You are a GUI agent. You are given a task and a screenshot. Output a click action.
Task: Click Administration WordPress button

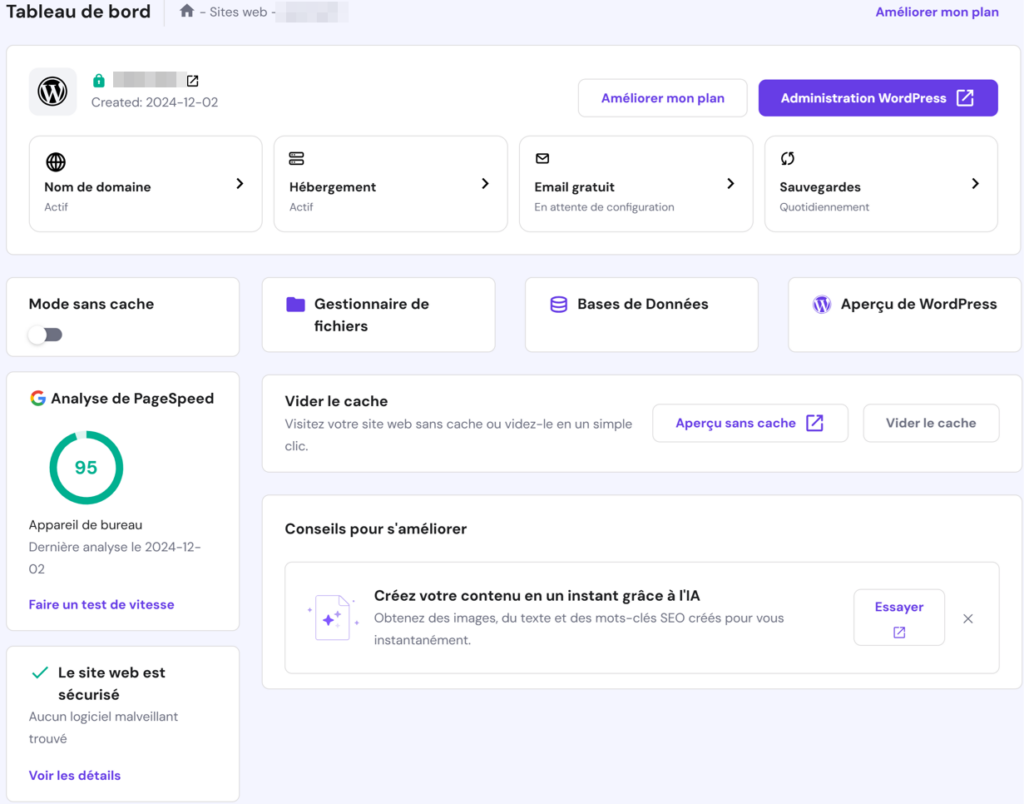pyautogui.click(x=877, y=98)
